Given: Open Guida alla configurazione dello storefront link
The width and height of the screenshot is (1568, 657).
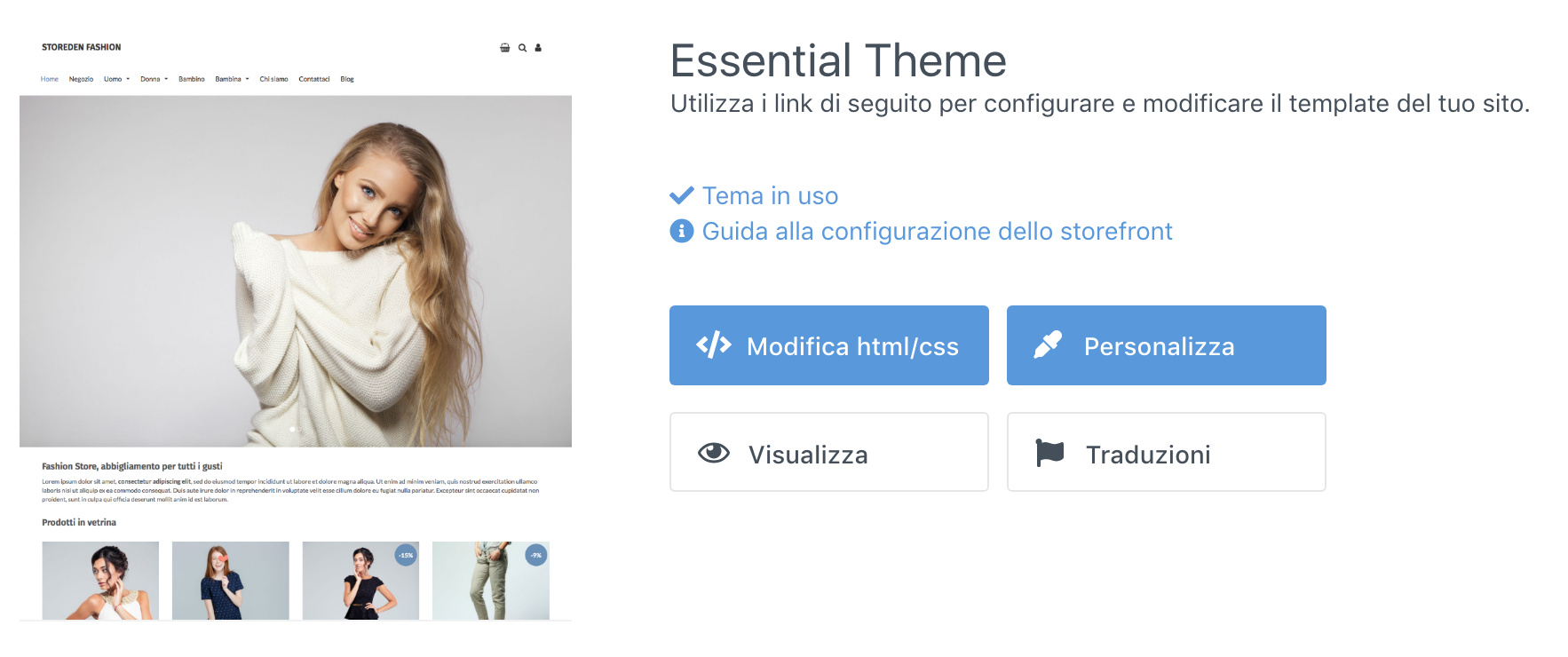Looking at the screenshot, I should tap(937, 232).
